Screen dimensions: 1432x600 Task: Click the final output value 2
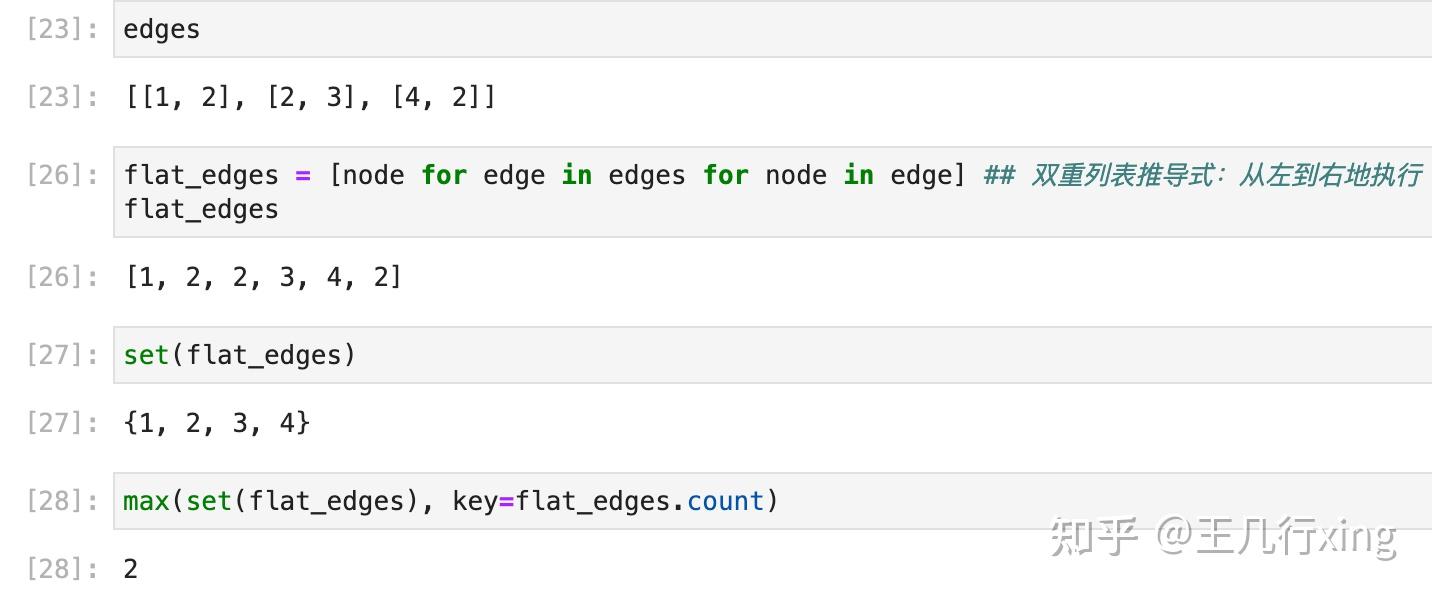click(x=130, y=569)
